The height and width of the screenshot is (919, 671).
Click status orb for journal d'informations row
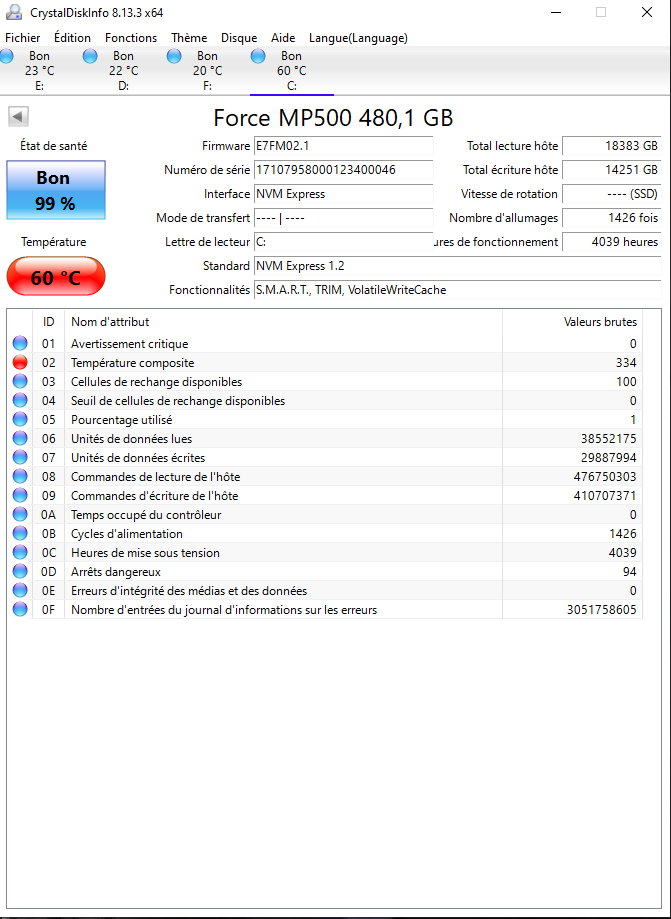click(x=20, y=610)
